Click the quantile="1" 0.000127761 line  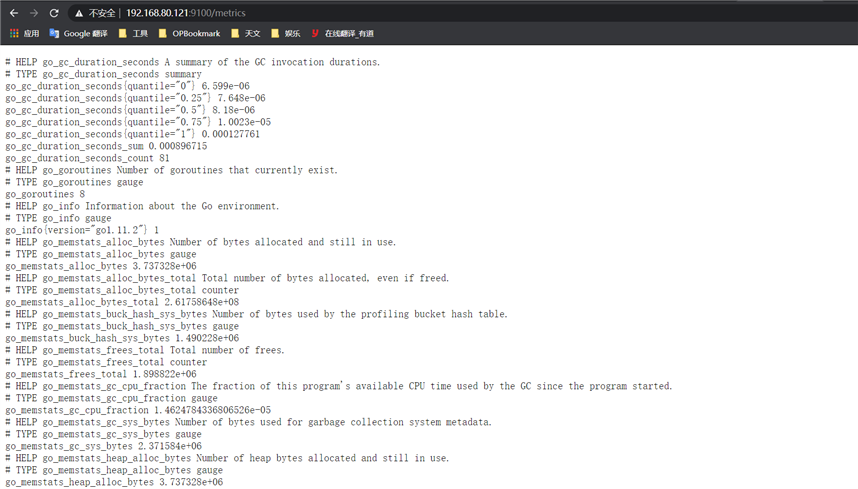[x=132, y=135]
